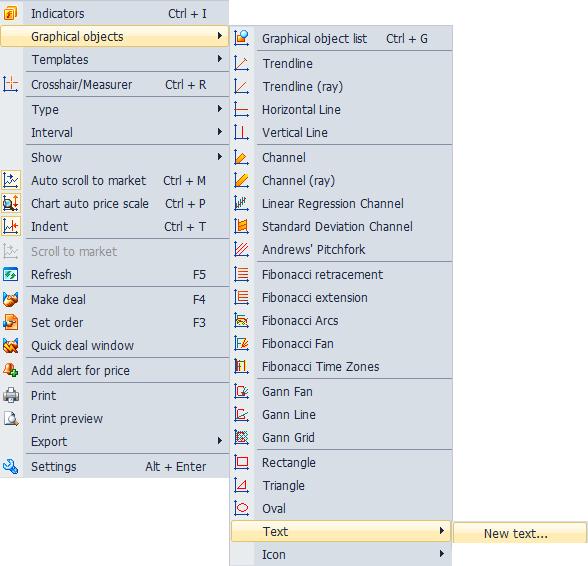The width and height of the screenshot is (588, 566).
Task: Select the Fibonacci Arcs icon
Action: [241, 321]
